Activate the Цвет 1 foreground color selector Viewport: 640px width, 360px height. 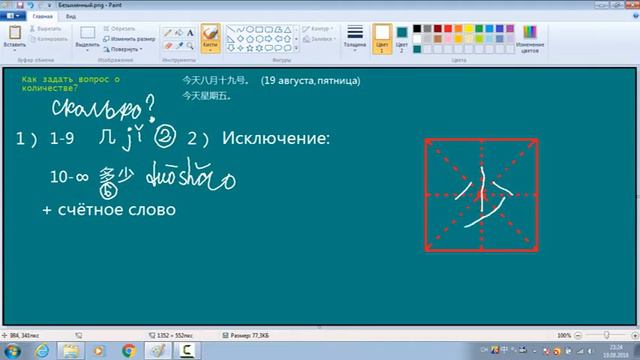pos(382,39)
